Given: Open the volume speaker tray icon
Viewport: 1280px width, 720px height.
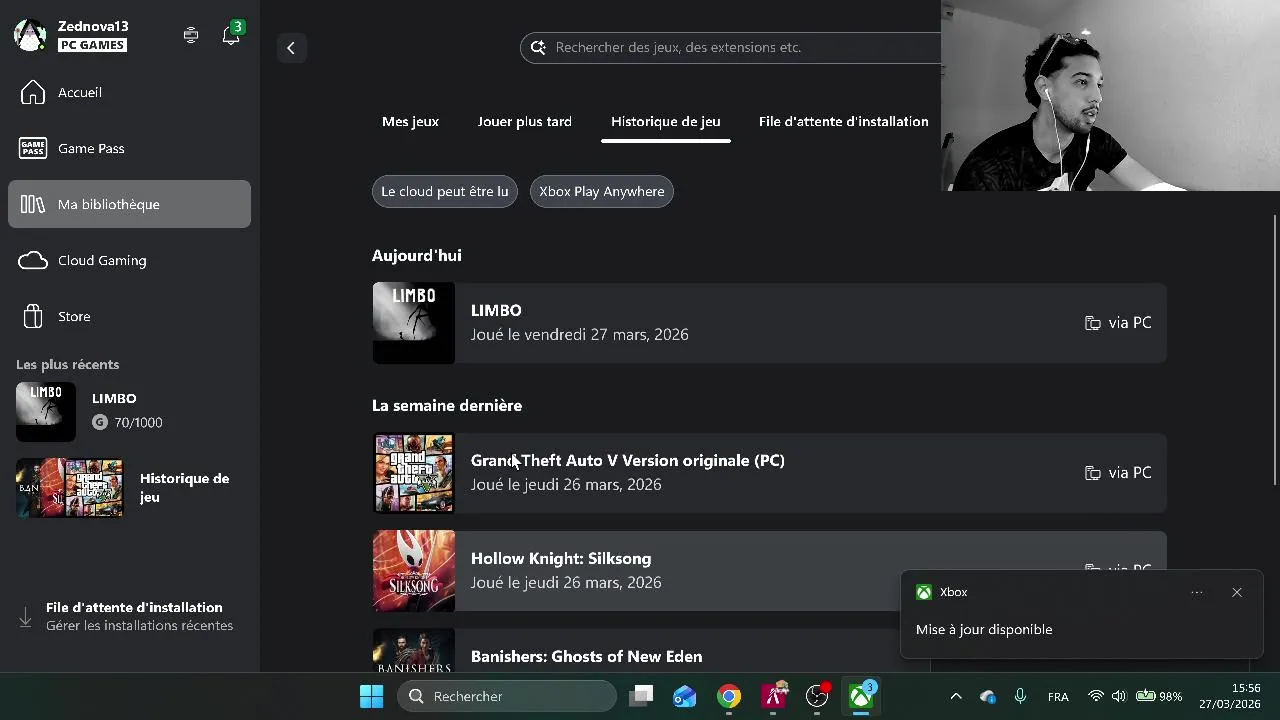Looking at the screenshot, I should (1119, 696).
